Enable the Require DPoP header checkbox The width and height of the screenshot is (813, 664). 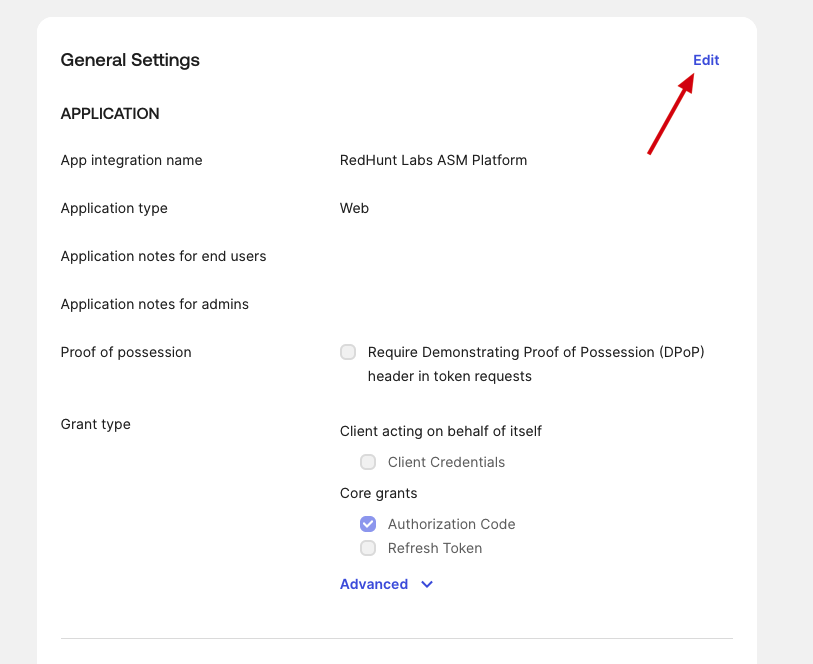click(x=348, y=352)
